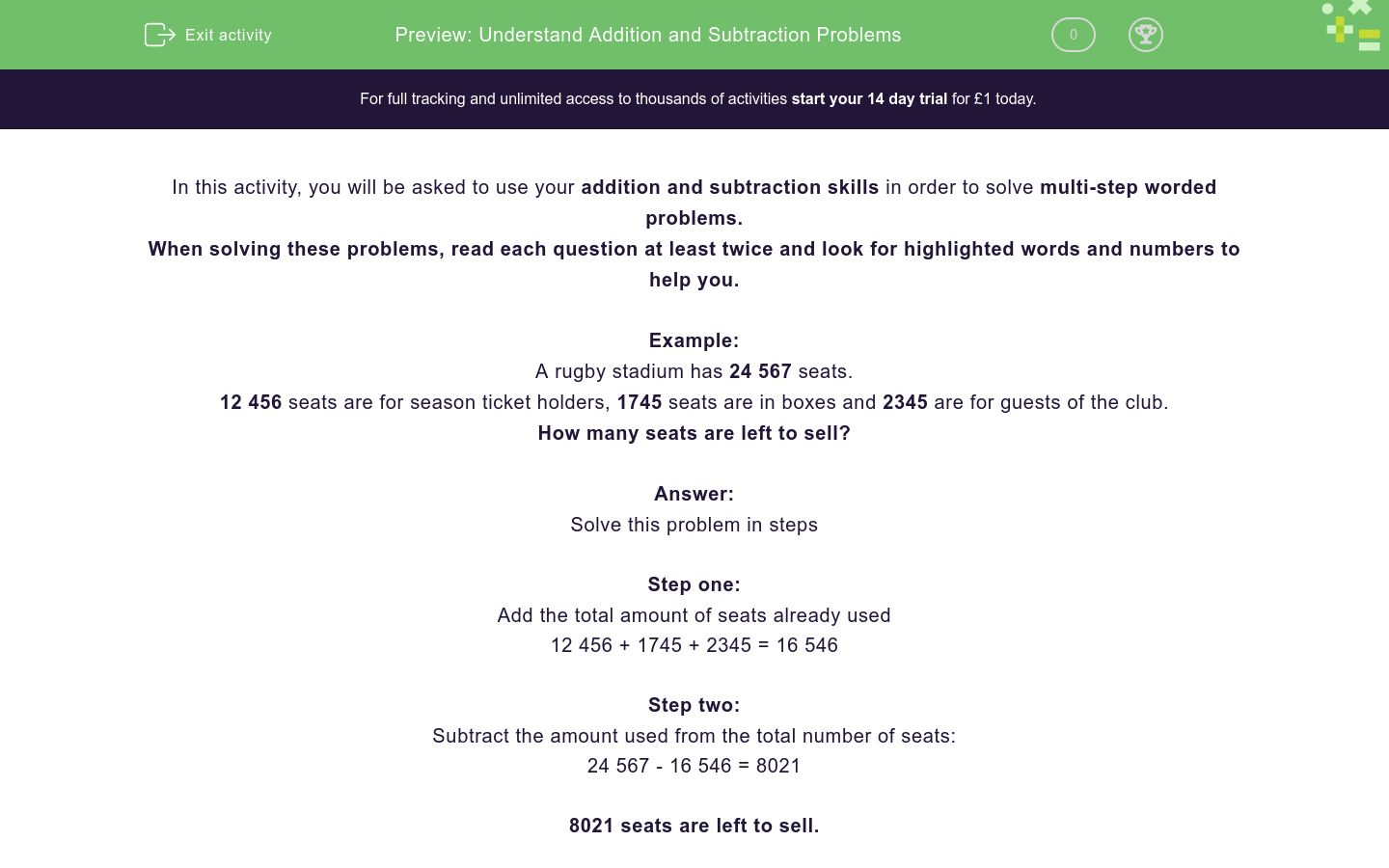
Task: Click the Preview activity title in header
Action: [x=648, y=35]
